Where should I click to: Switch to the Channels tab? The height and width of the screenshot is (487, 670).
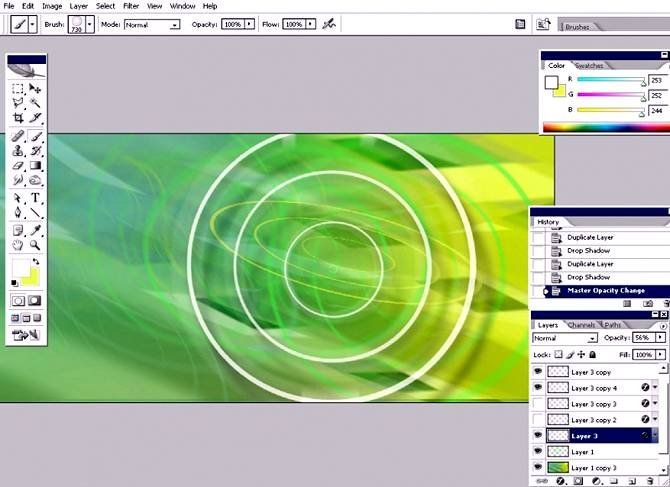pos(581,325)
